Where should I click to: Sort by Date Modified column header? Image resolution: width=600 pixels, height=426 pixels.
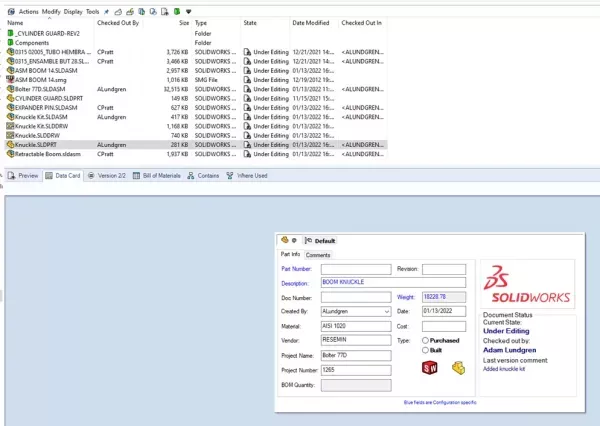coord(311,23)
